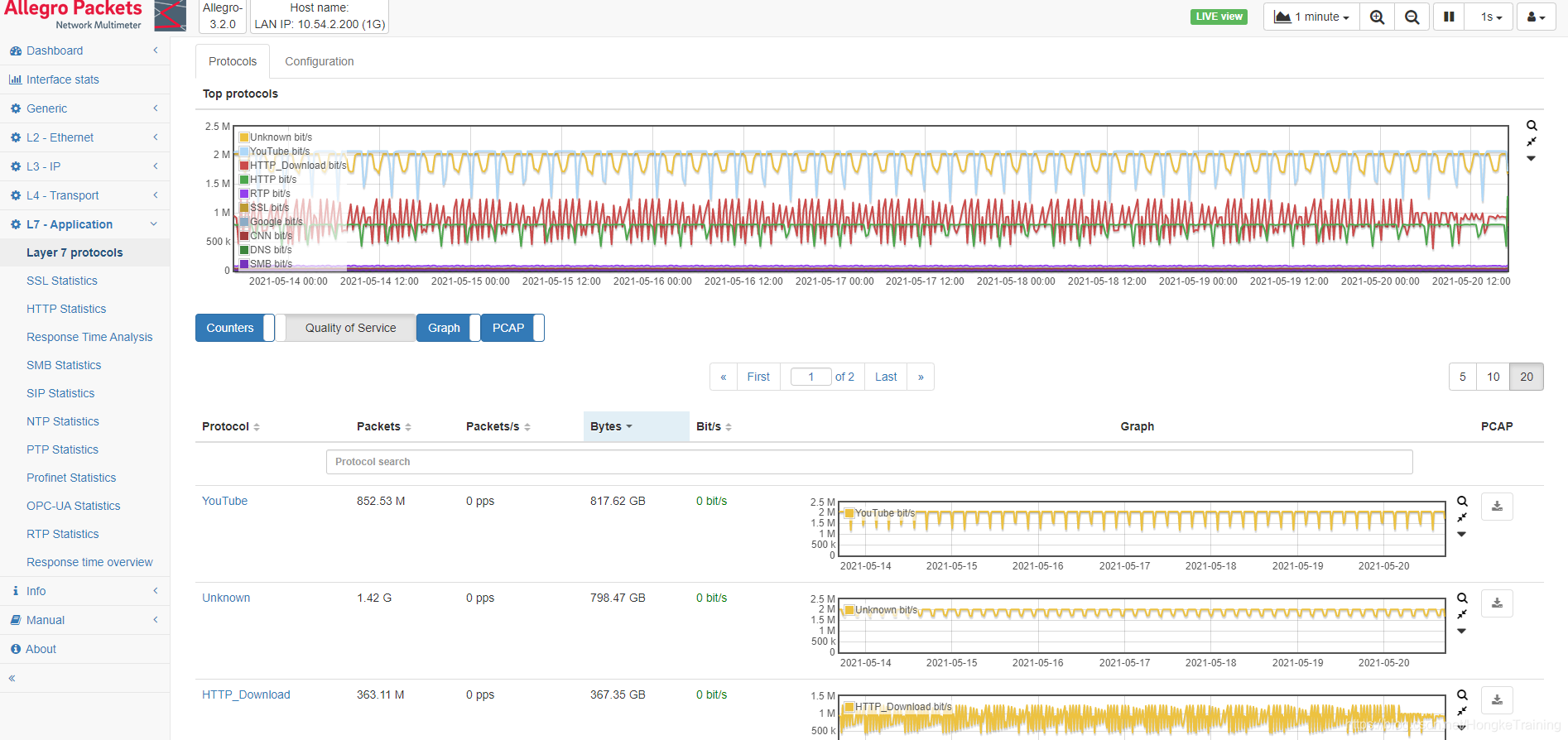This screenshot has height=740, width=1568.
Task: Click Unknown bit/s yellow legend swatch
Action: (x=244, y=137)
